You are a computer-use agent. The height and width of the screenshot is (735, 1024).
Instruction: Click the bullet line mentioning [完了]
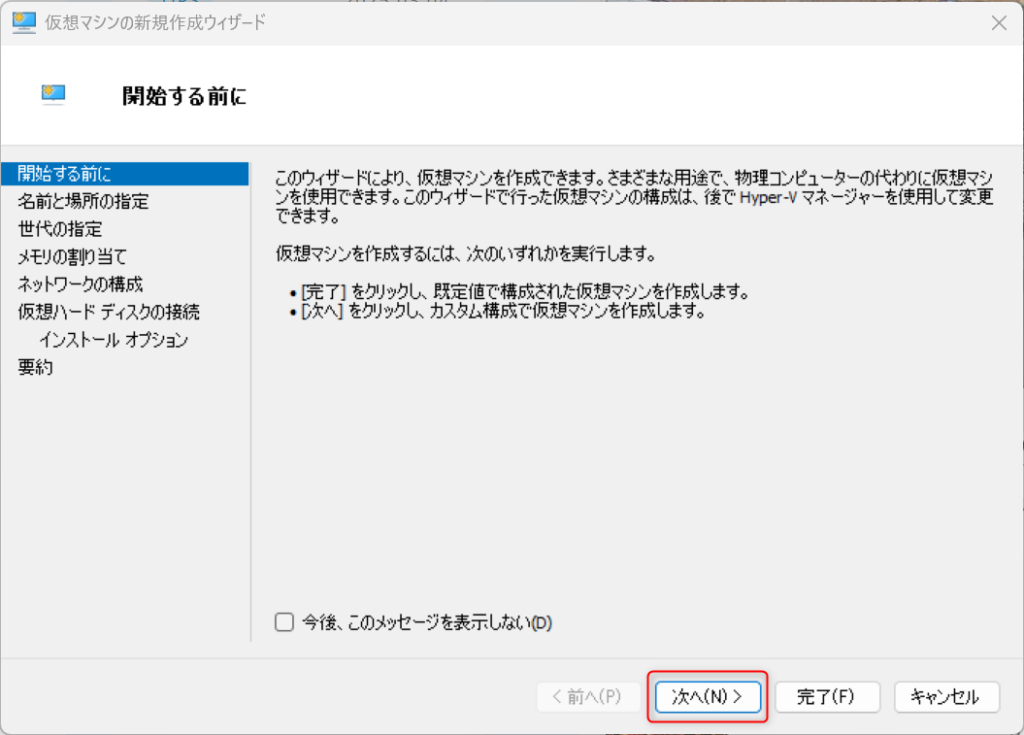click(524, 292)
